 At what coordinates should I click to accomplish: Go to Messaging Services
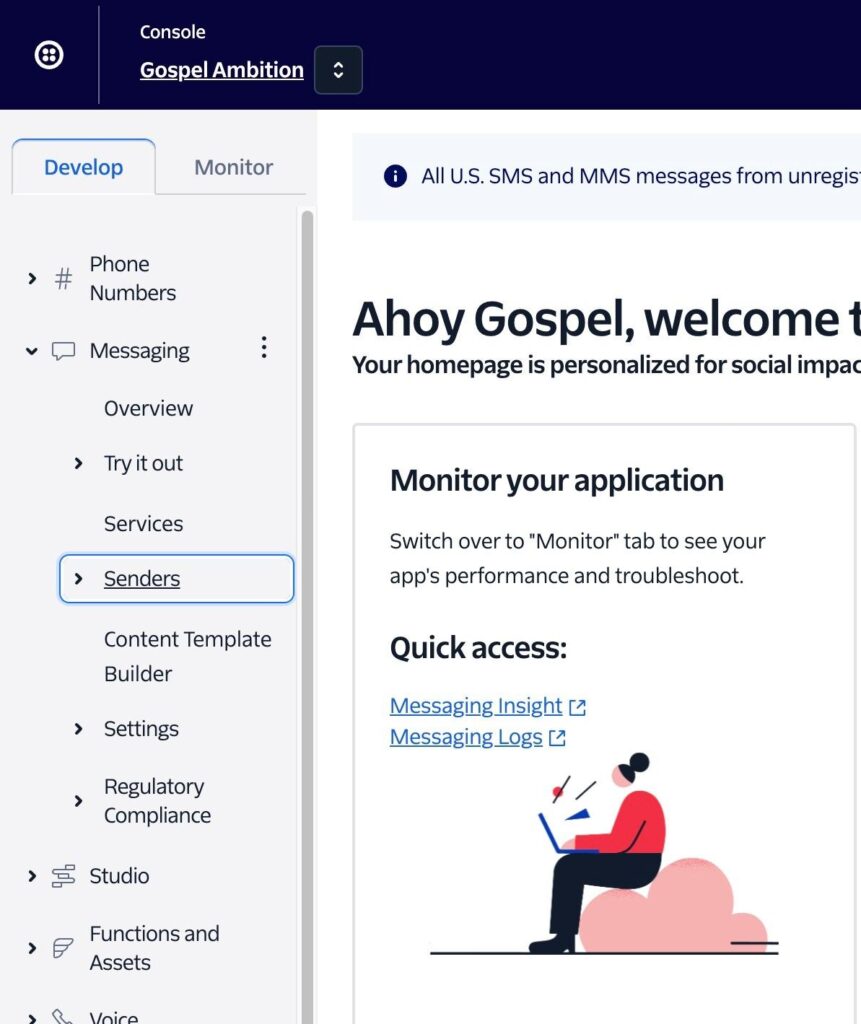tap(143, 523)
